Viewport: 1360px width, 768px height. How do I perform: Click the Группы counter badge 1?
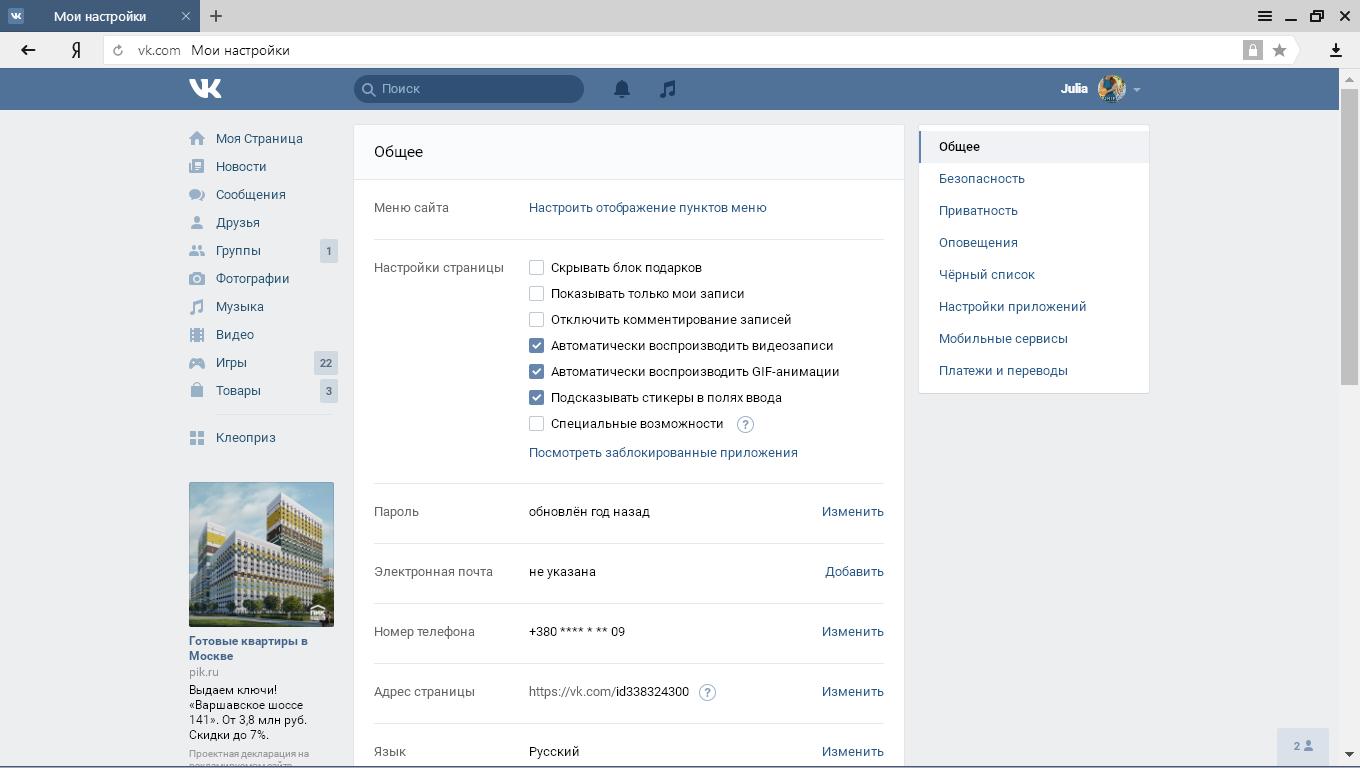pos(328,251)
